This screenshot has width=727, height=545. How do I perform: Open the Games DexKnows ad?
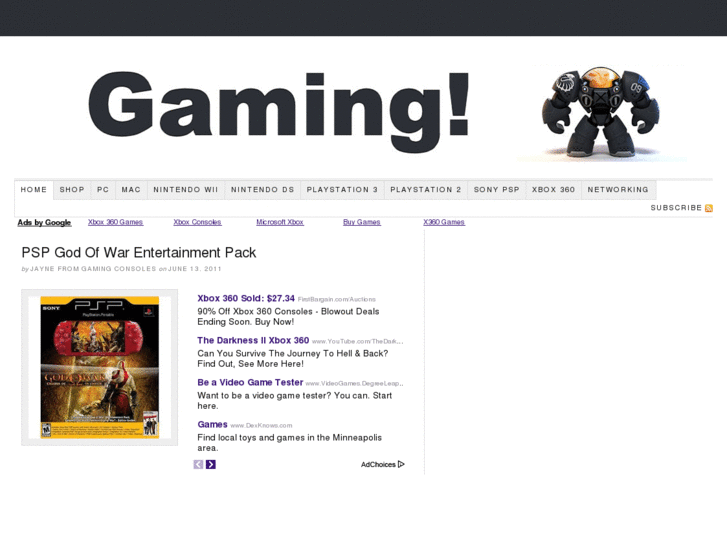click(x=212, y=424)
